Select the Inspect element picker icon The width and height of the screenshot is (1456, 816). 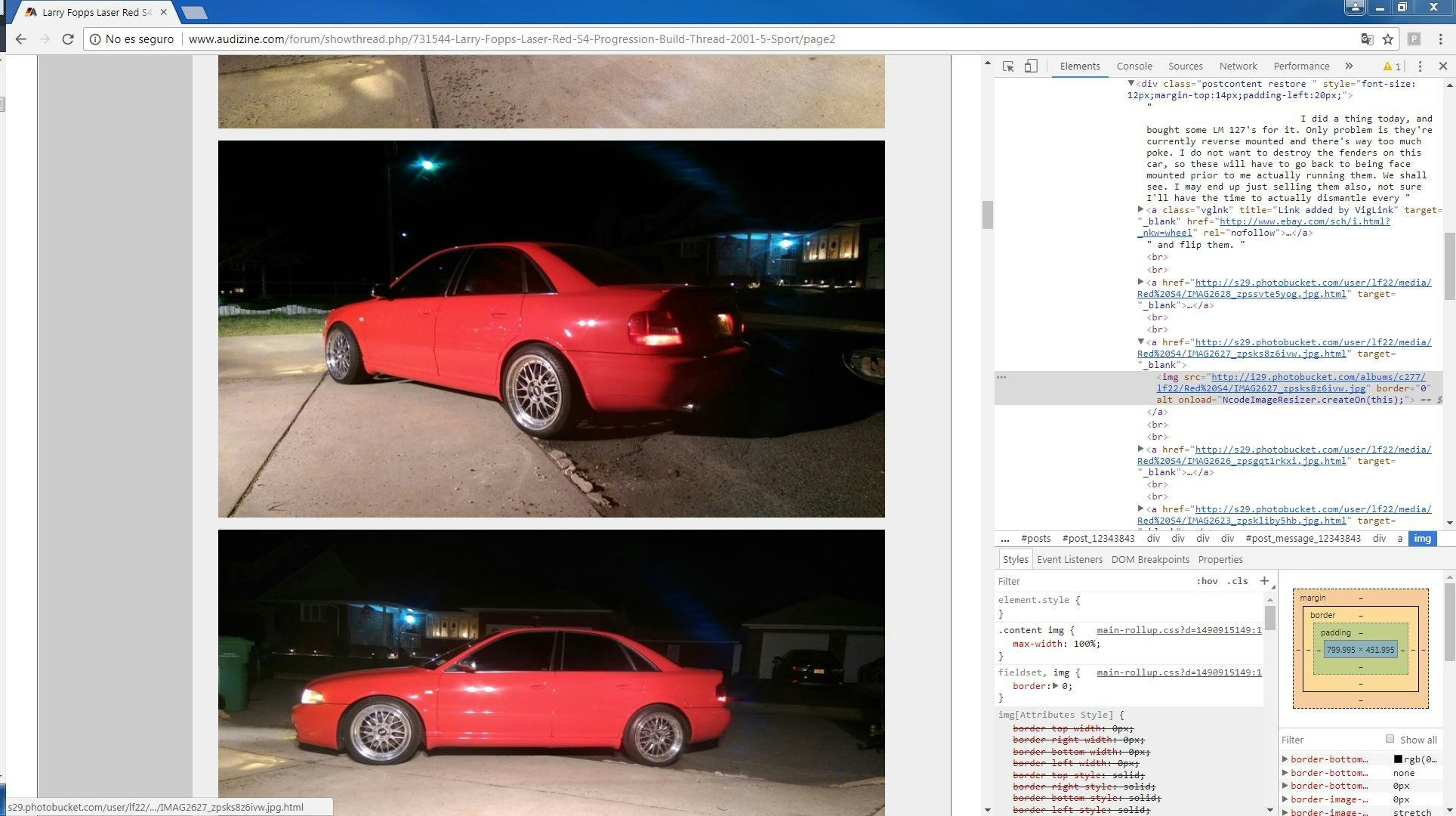pos(1008,66)
